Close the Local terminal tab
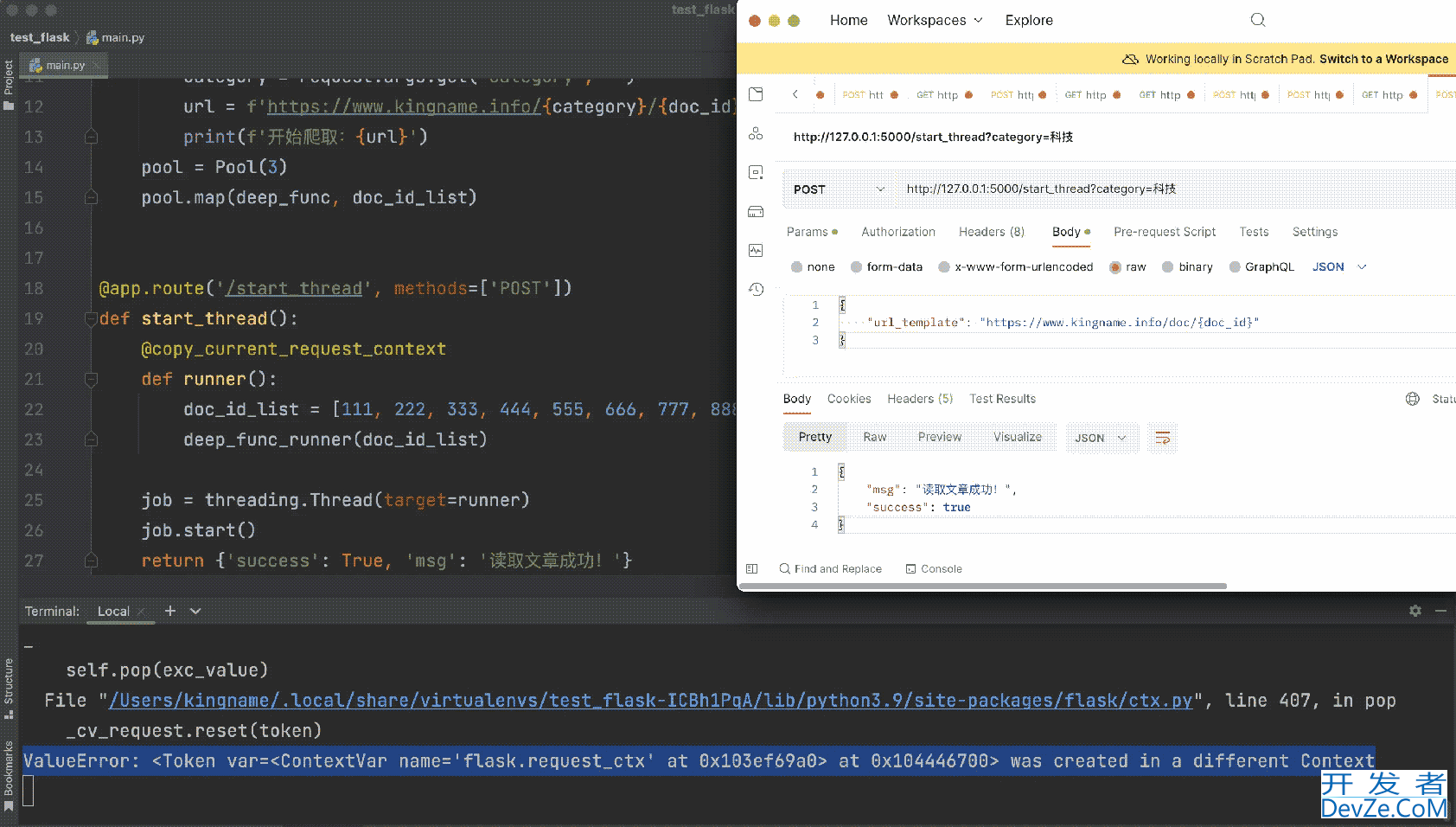 coord(141,611)
